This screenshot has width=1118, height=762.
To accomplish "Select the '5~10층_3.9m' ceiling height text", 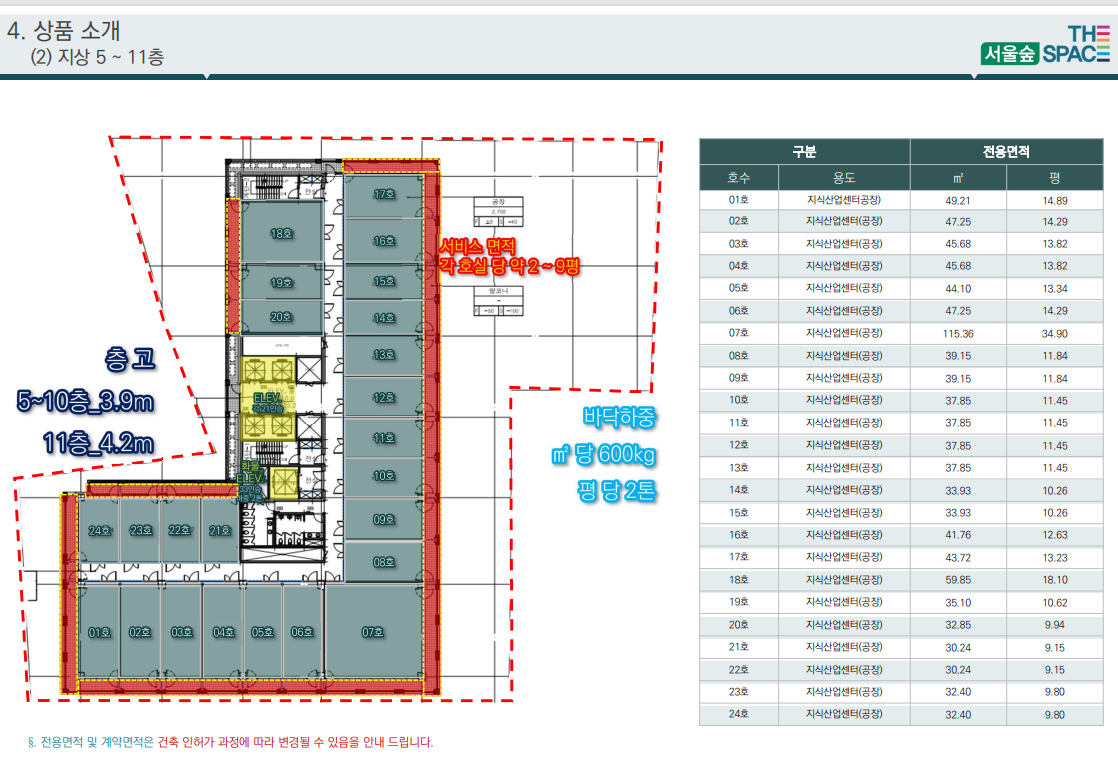I will (85, 401).
